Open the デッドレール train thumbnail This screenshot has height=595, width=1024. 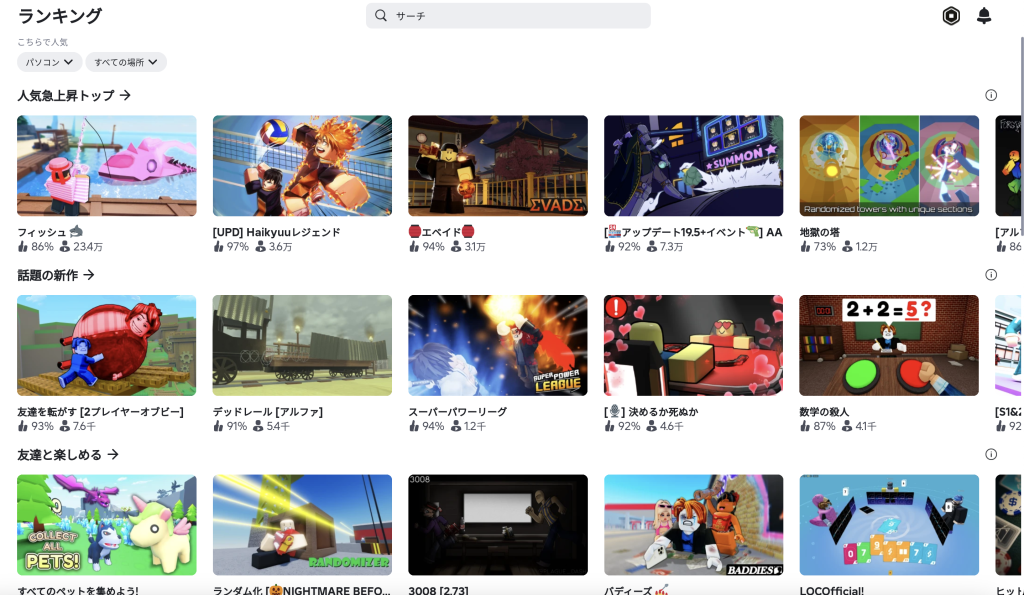coord(302,346)
